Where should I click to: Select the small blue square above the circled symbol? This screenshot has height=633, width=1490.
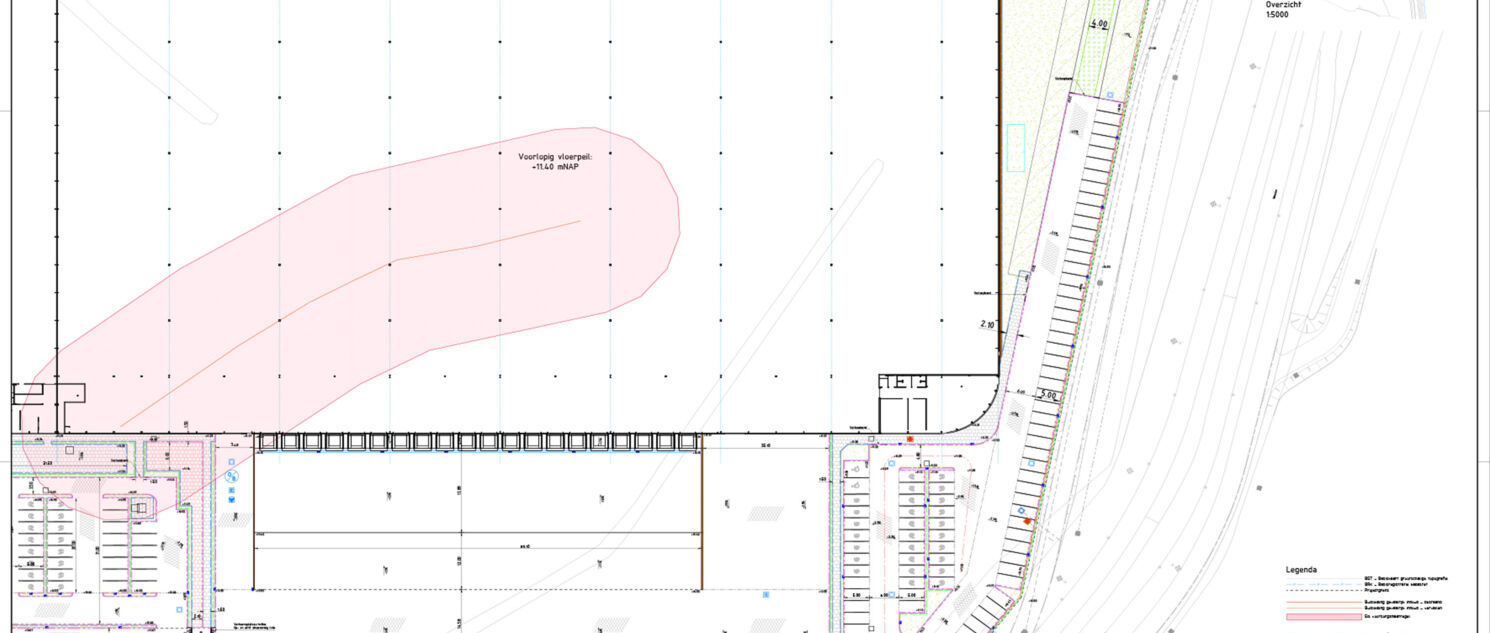coord(232,462)
